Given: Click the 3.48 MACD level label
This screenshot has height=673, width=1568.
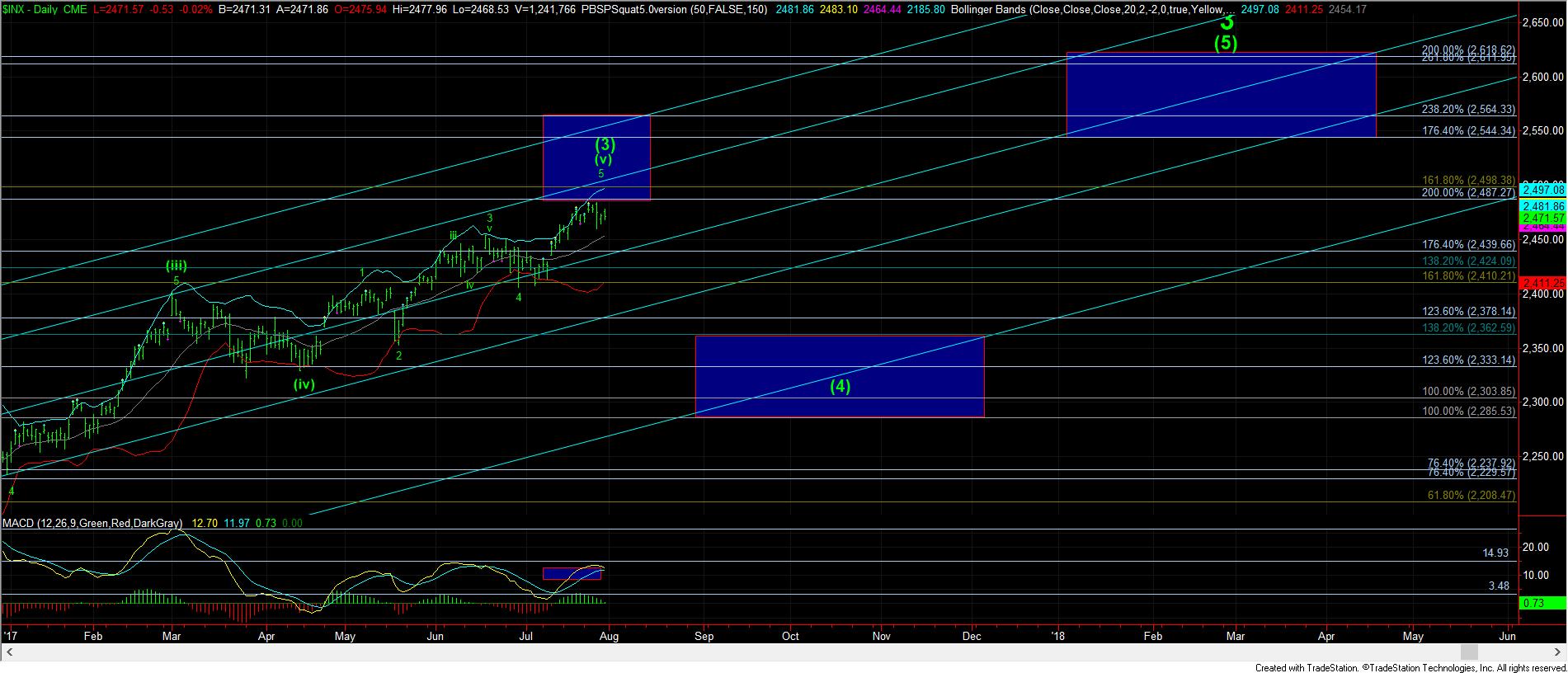Looking at the screenshot, I should coord(1500,586).
